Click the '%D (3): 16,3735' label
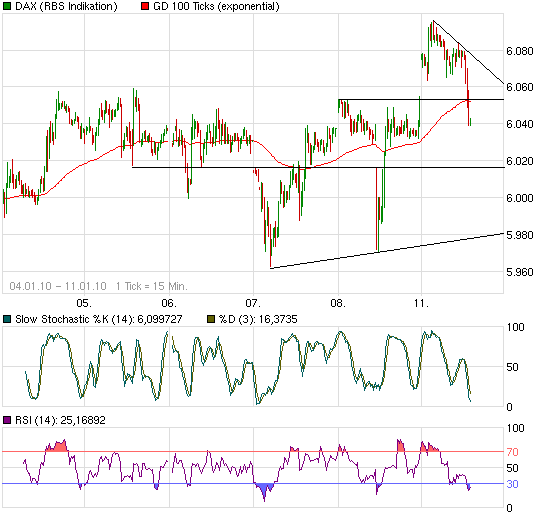The width and height of the screenshot is (545, 516). [258, 319]
